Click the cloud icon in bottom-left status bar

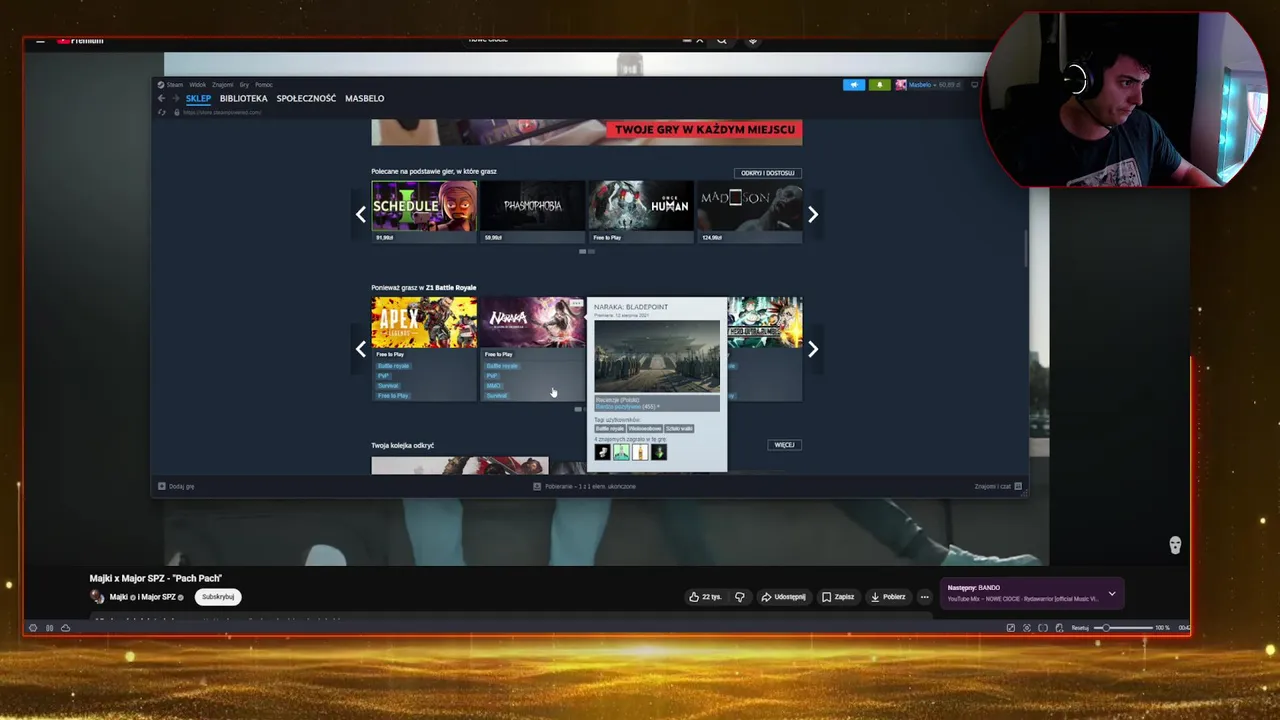tap(65, 628)
